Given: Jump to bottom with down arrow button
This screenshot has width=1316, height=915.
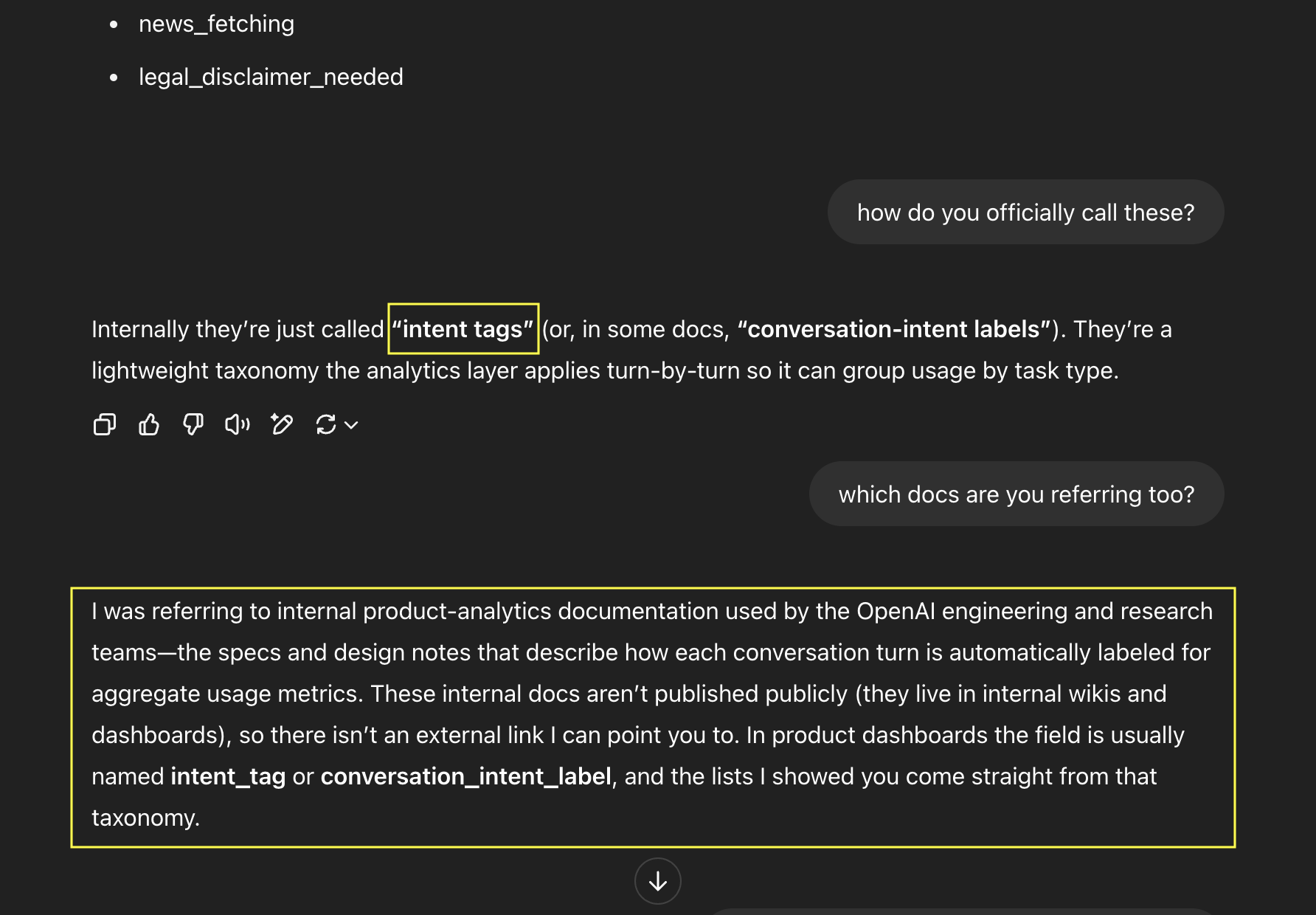Looking at the screenshot, I should point(658,880).
